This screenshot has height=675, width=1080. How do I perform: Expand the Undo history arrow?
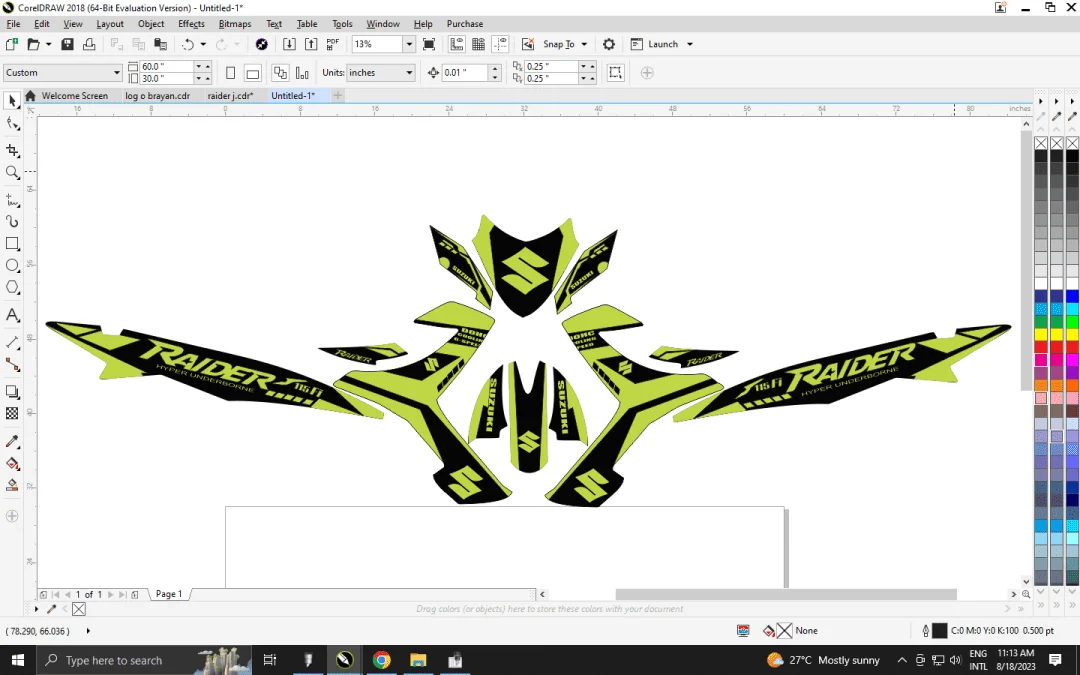(203, 44)
